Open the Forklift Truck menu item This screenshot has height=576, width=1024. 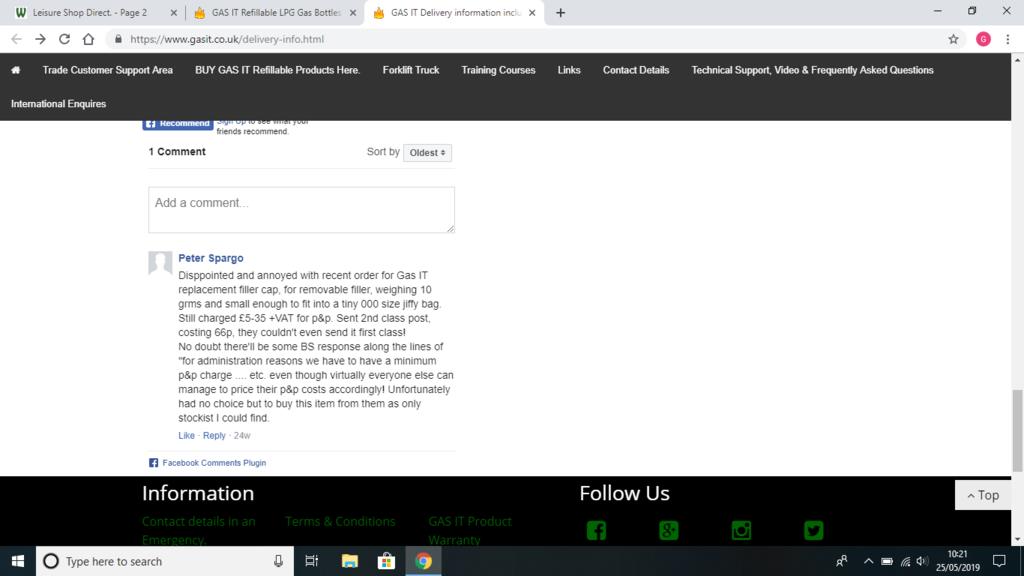coord(410,70)
